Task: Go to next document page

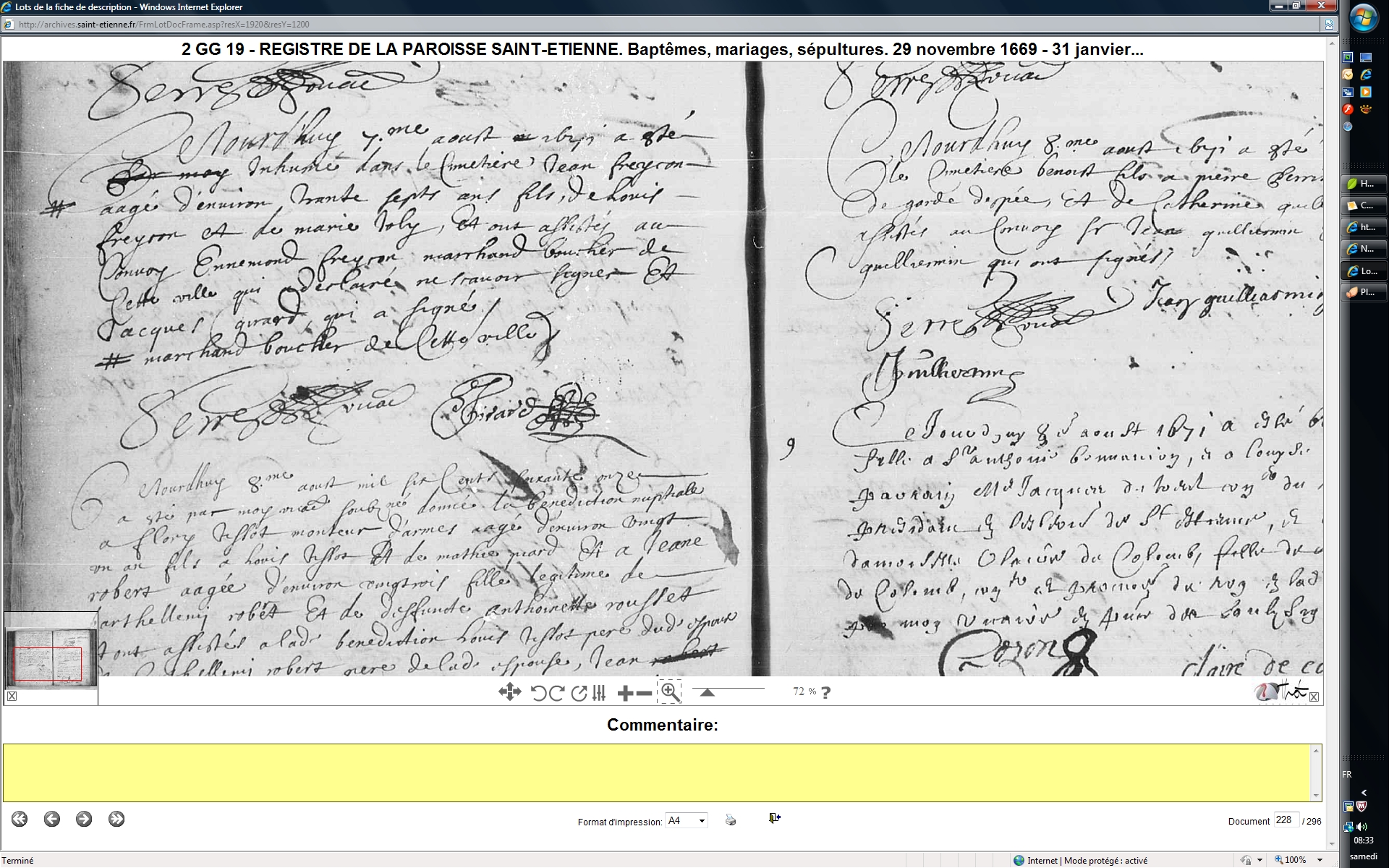Action: tap(84, 819)
